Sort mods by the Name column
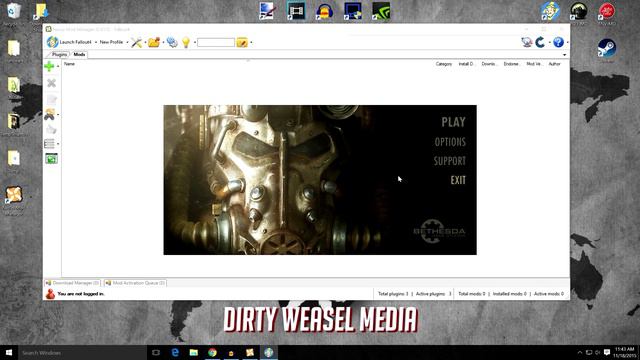This screenshot has width=640, height=360. (x=69, y=64)
